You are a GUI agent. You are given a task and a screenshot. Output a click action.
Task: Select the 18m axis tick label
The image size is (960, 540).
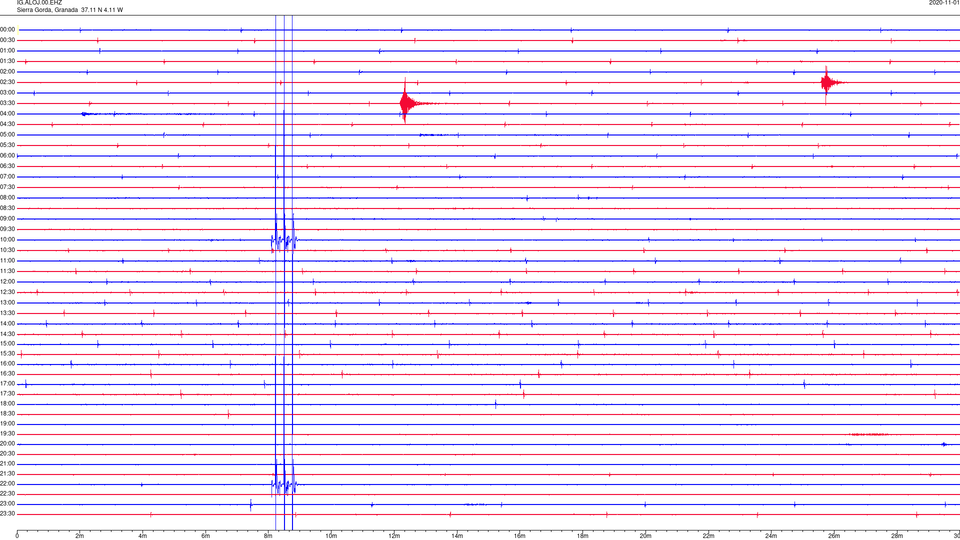point(583,536)
